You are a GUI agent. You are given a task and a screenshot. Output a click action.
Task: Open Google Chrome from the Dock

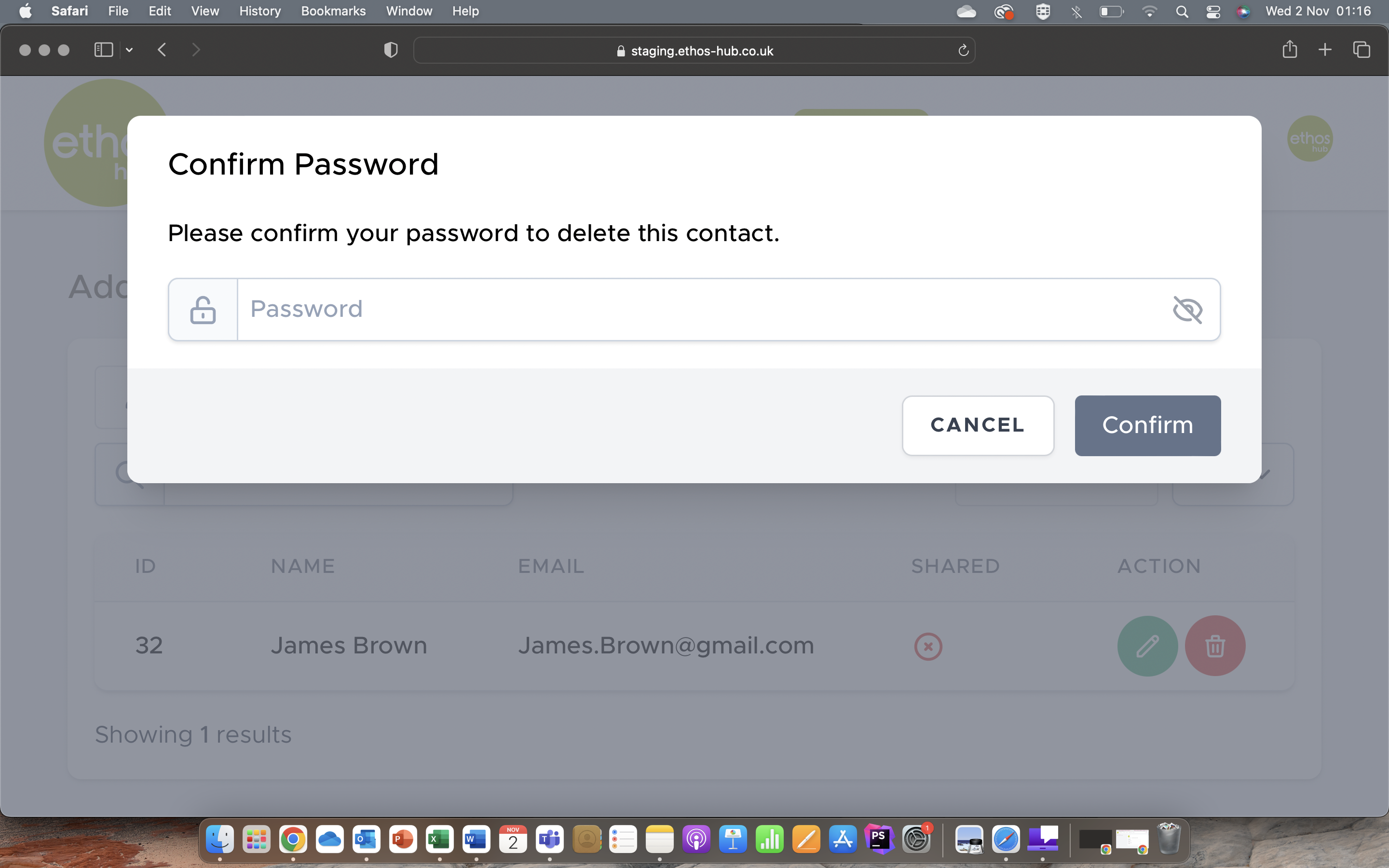tap(293, 840)
